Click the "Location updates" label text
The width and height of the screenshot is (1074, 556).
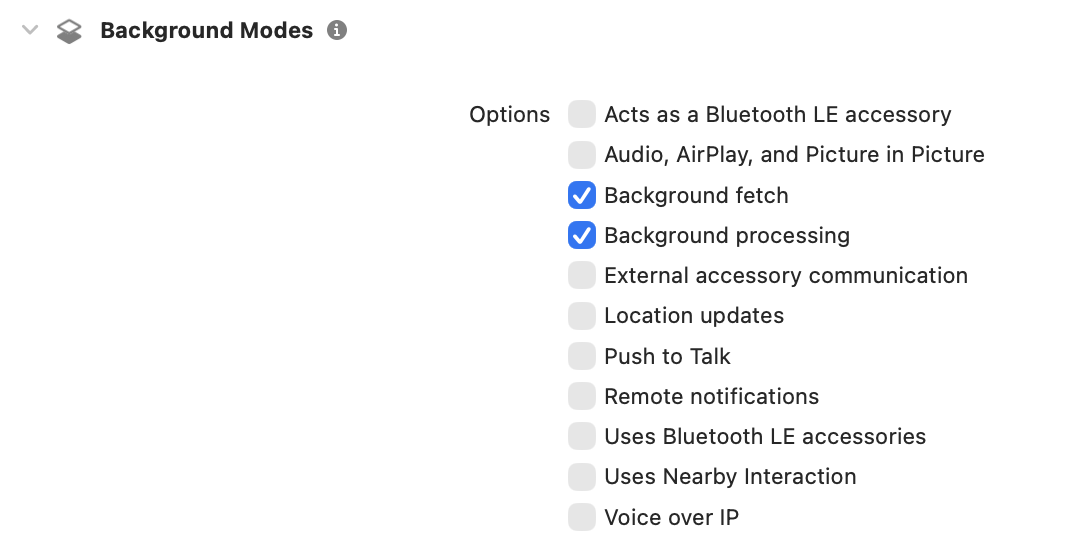coord(693,316)
